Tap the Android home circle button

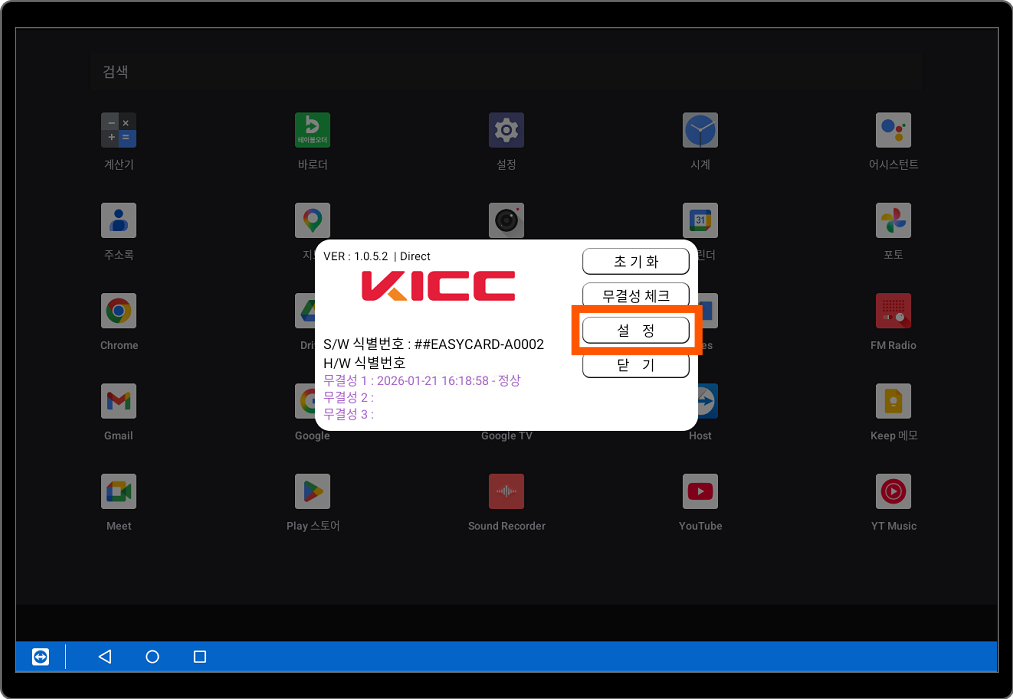pyautogui.click(x=152, y=656)
